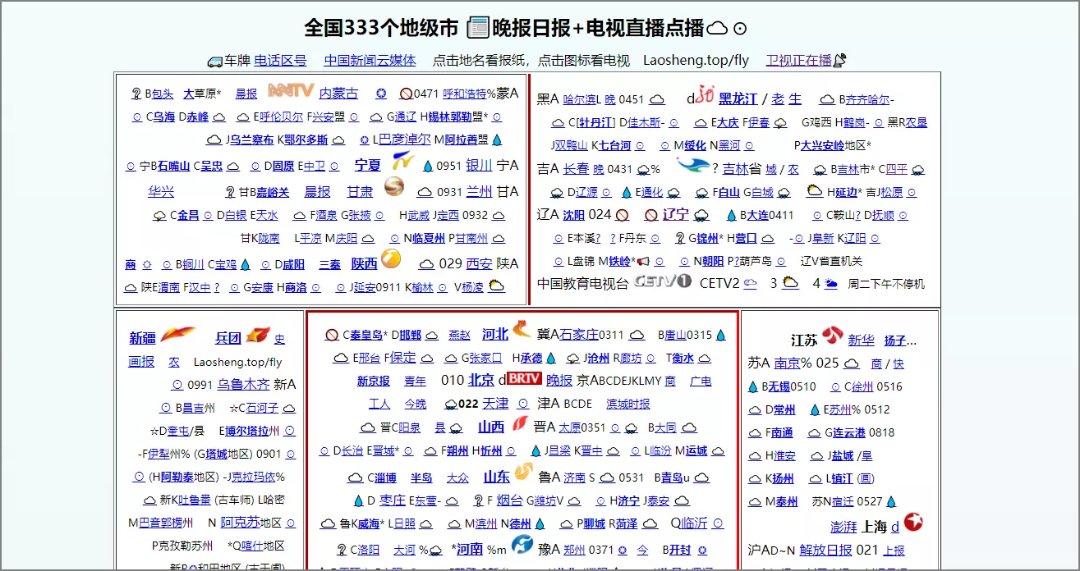The height and width of the screenshot is (571, 1080).
Task: Click the cloud icon before 029 西安
Action: 426,264
